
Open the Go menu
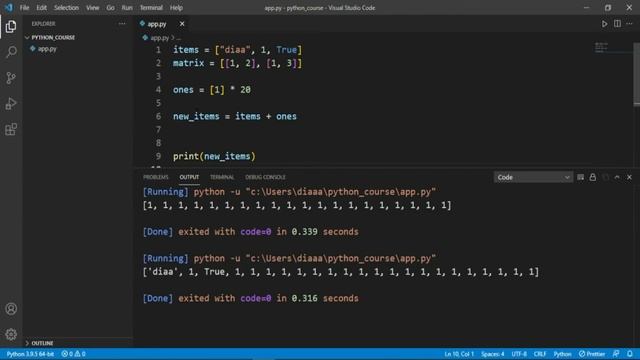tap(110, 8)
